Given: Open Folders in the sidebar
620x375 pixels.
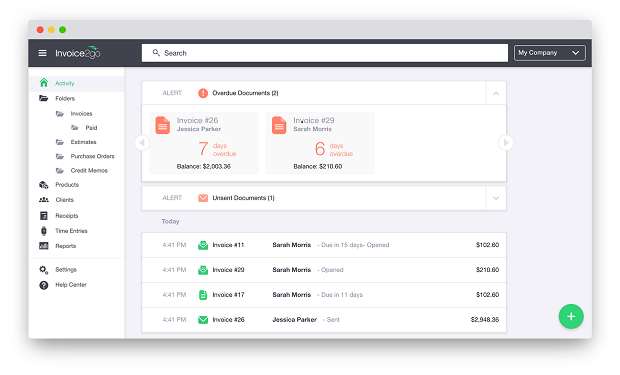Looking at the screenshot, I should coord(65,98).
